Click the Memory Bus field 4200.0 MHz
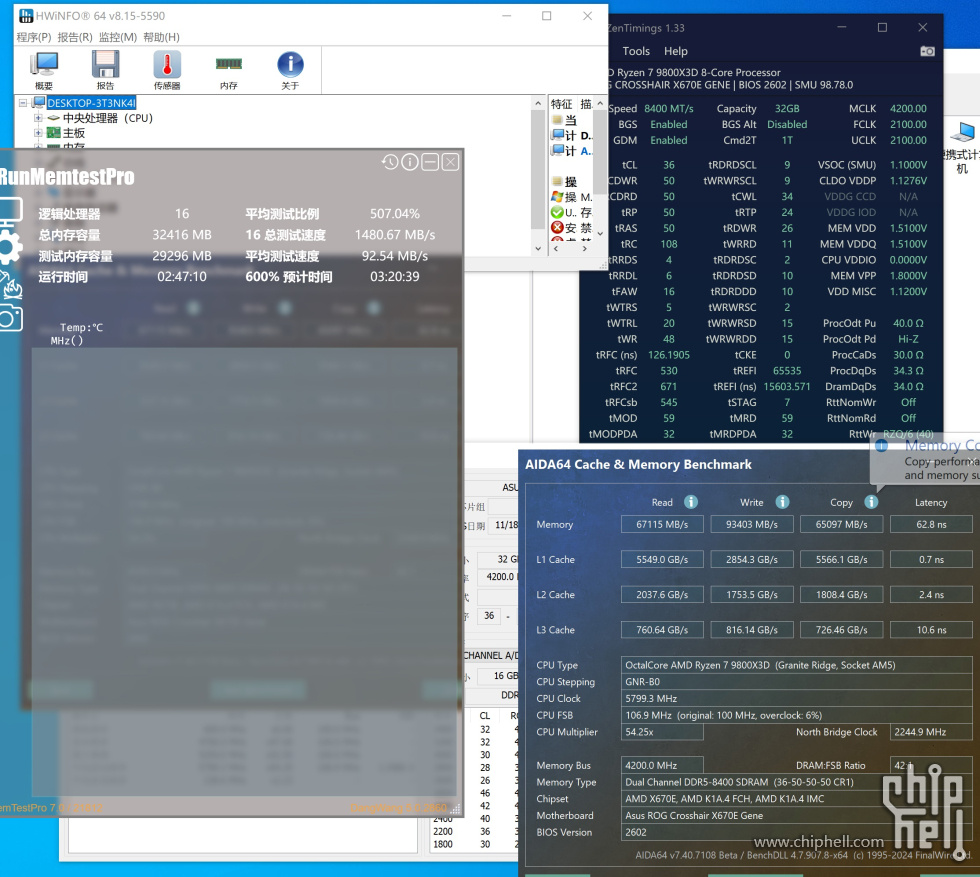Image resolution: width=980 pixels, height=877 pixels. [662, 765]
